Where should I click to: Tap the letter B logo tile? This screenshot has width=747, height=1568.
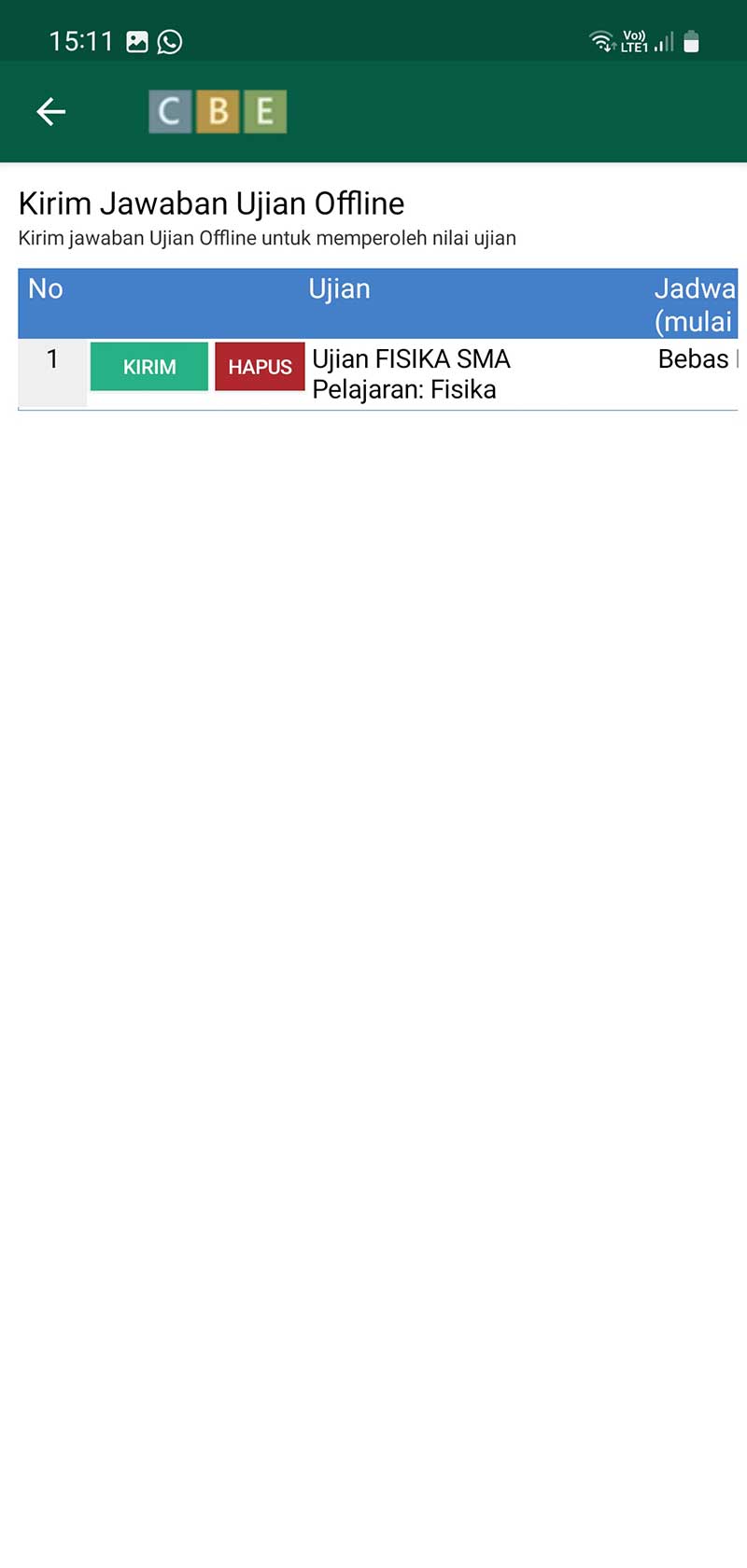(x=218, y=112)
